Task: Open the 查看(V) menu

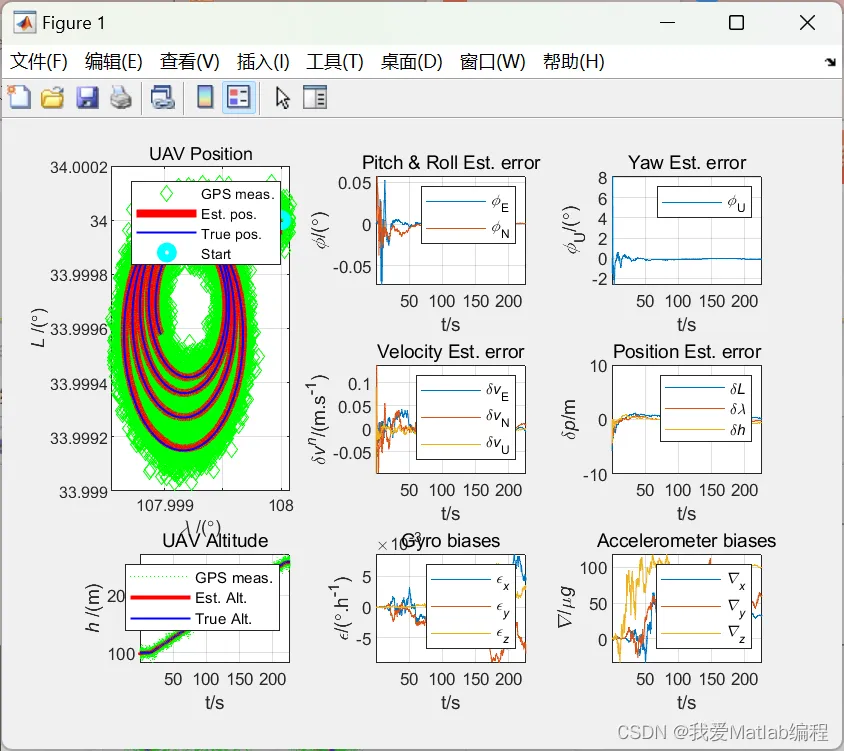Action: click(189, 61)
